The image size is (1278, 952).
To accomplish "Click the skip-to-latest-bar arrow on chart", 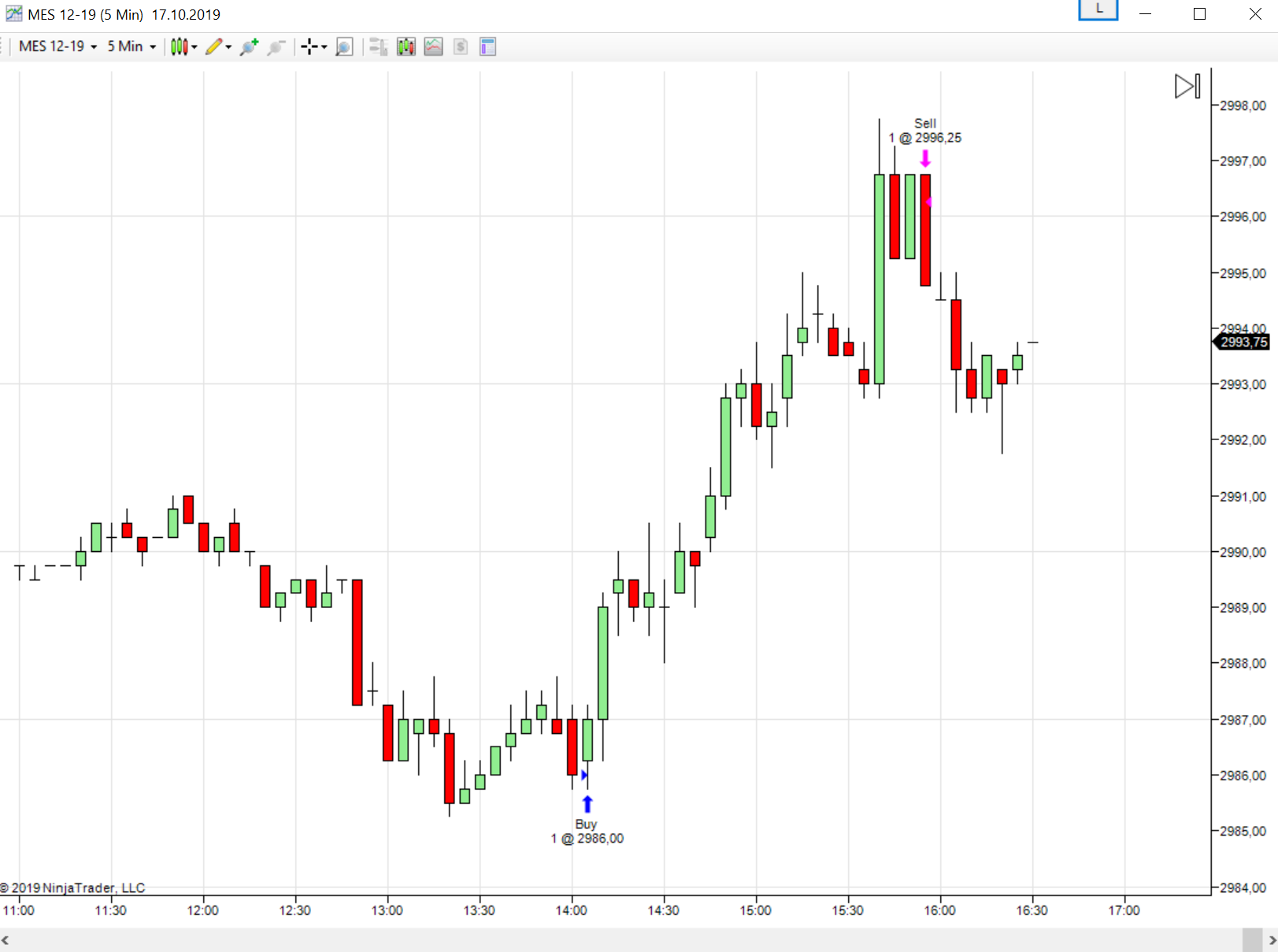I will (1187, 86).
